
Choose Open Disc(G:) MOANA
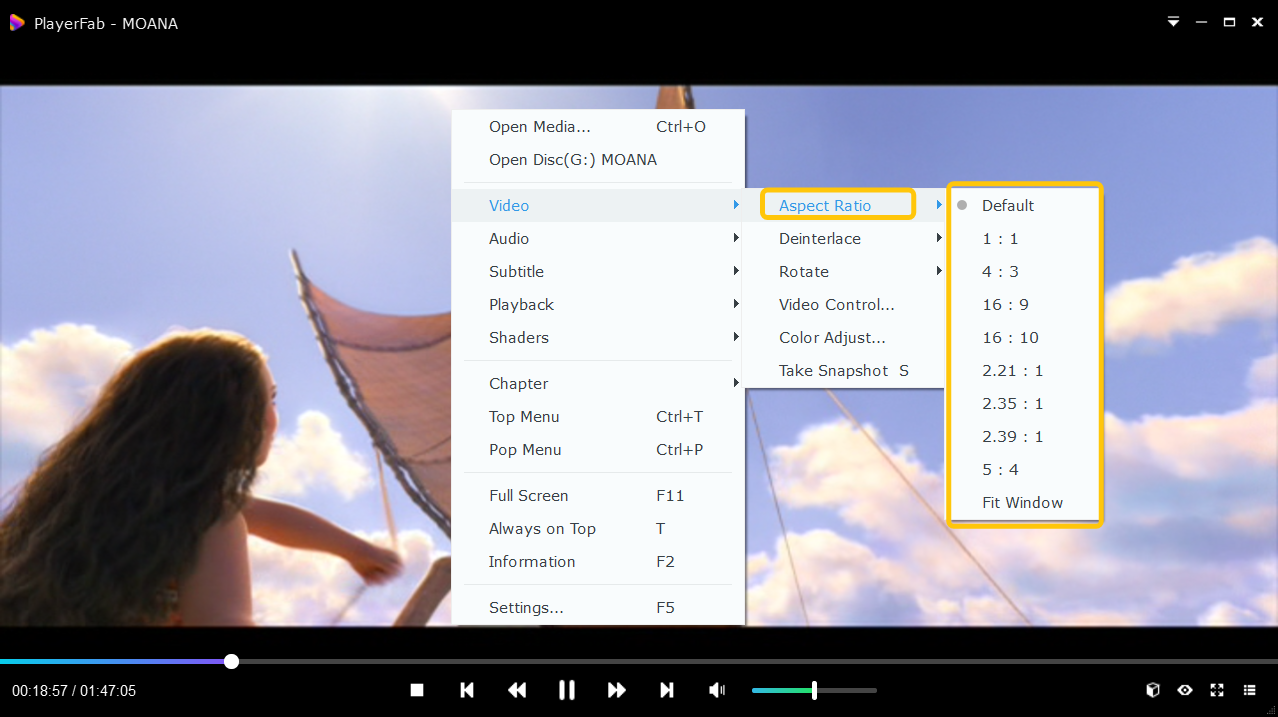[x=598, y=159]
